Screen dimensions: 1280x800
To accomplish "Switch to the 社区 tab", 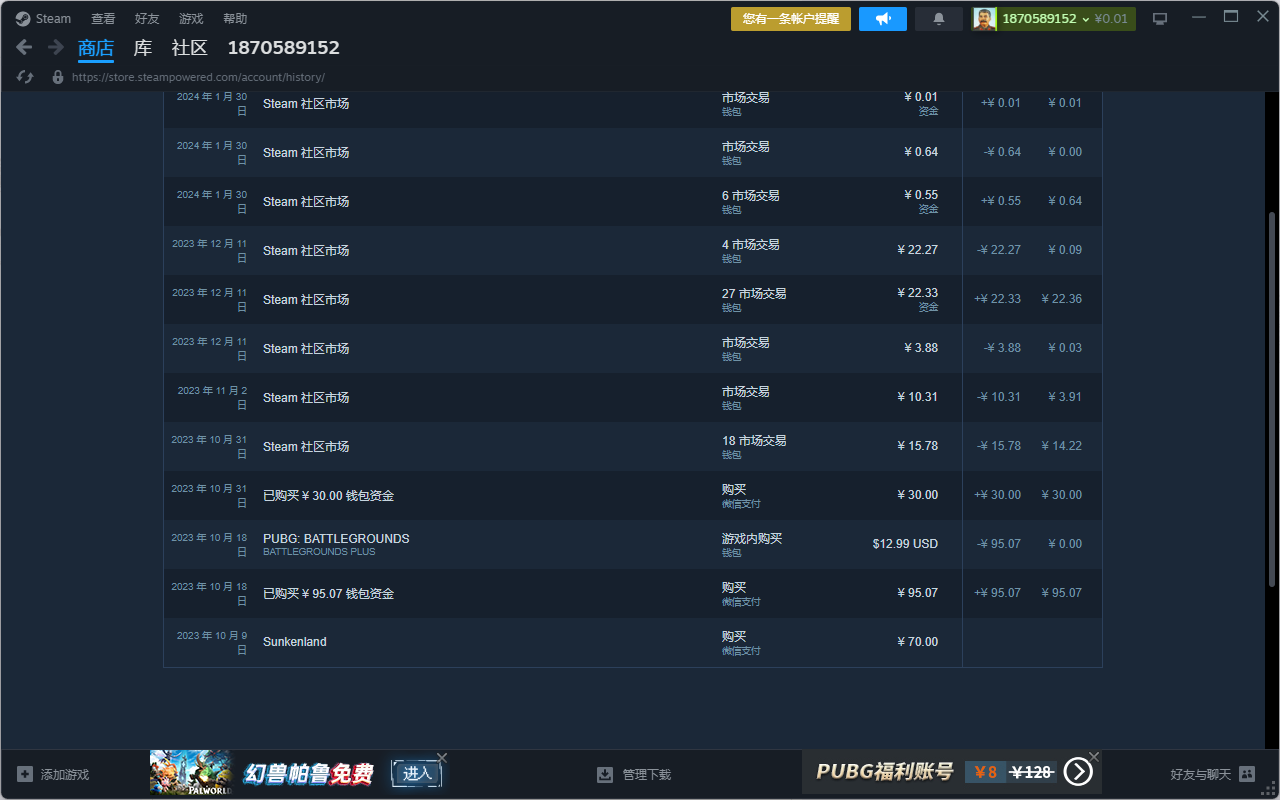I will tap(190, 48).
